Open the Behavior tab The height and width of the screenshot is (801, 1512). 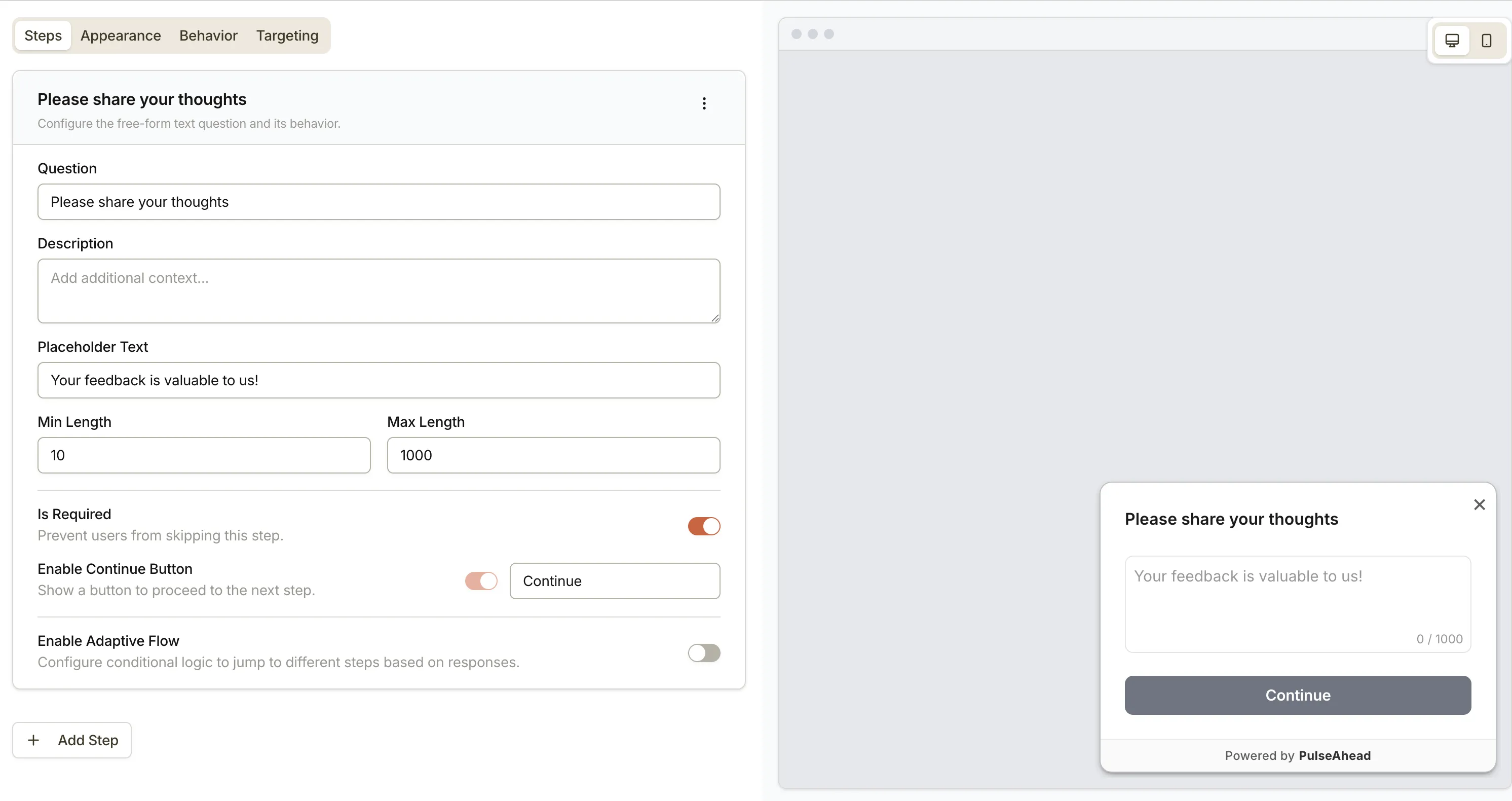coord(208,35)
